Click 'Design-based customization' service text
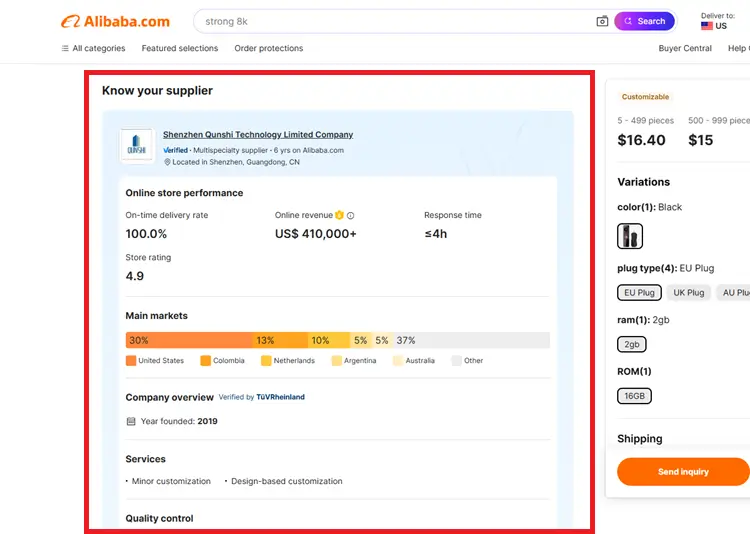 click(287, 481)
